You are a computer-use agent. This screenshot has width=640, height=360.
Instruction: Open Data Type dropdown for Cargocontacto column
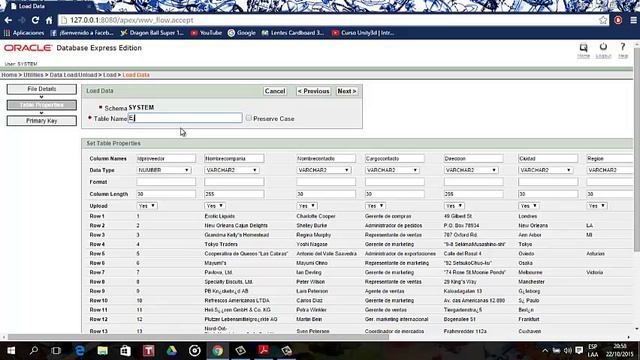click(x=392, y=170)
